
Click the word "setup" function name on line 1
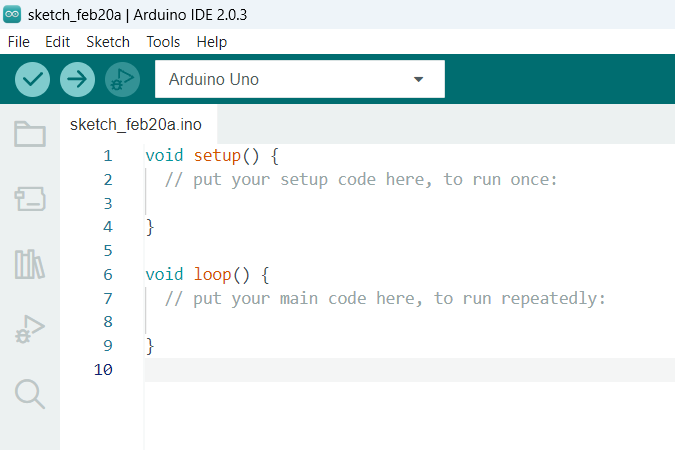tap(217, 155)
